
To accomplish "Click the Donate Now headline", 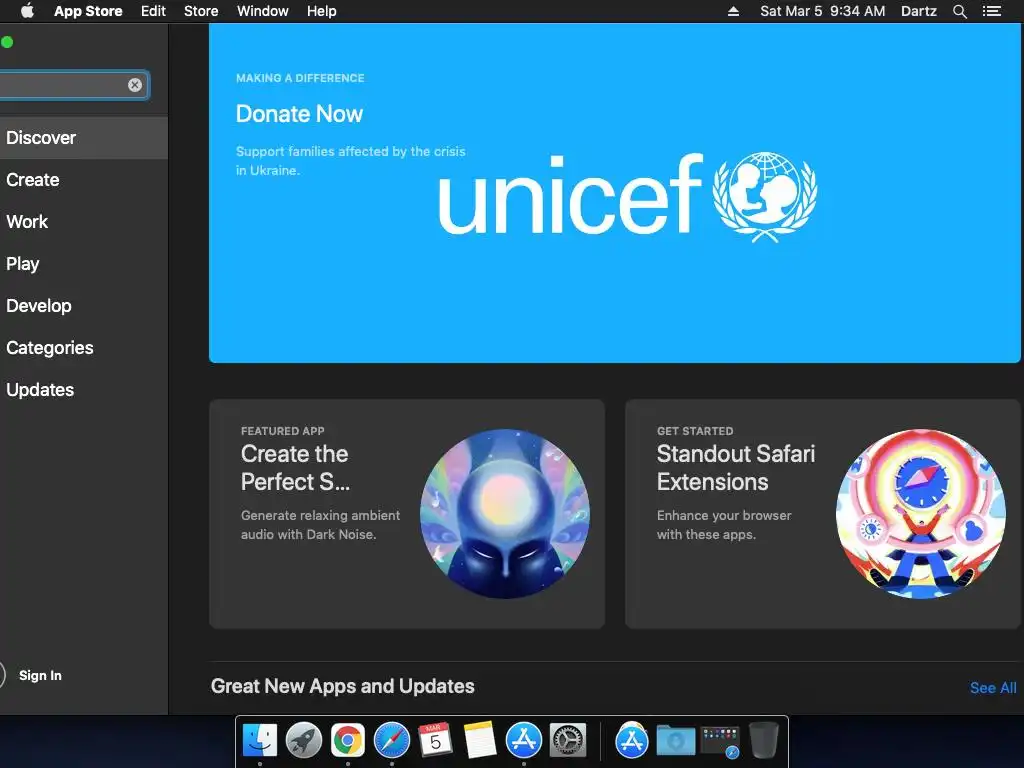I will [299, 114].
